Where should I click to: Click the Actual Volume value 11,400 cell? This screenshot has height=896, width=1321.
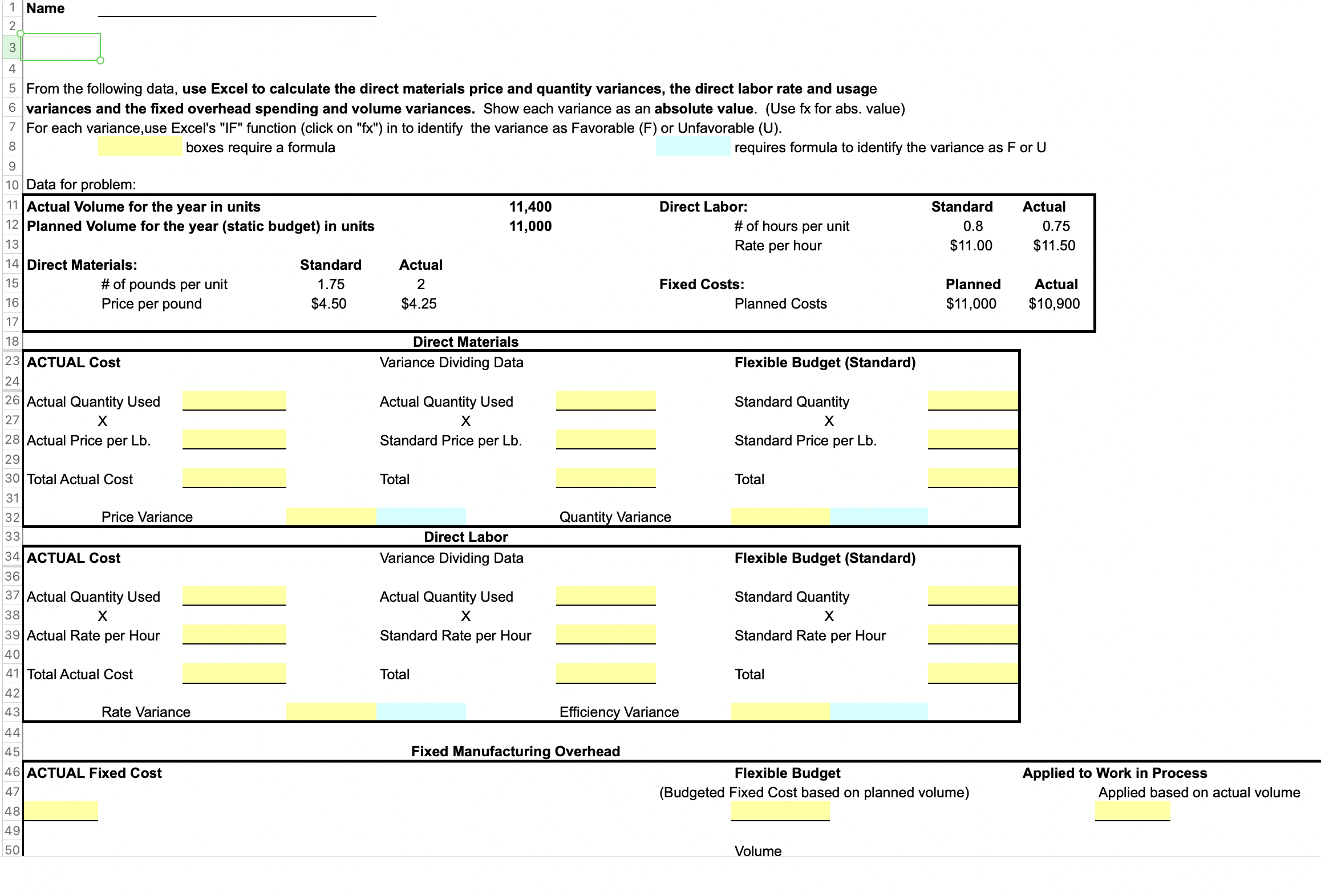point(530,206)
